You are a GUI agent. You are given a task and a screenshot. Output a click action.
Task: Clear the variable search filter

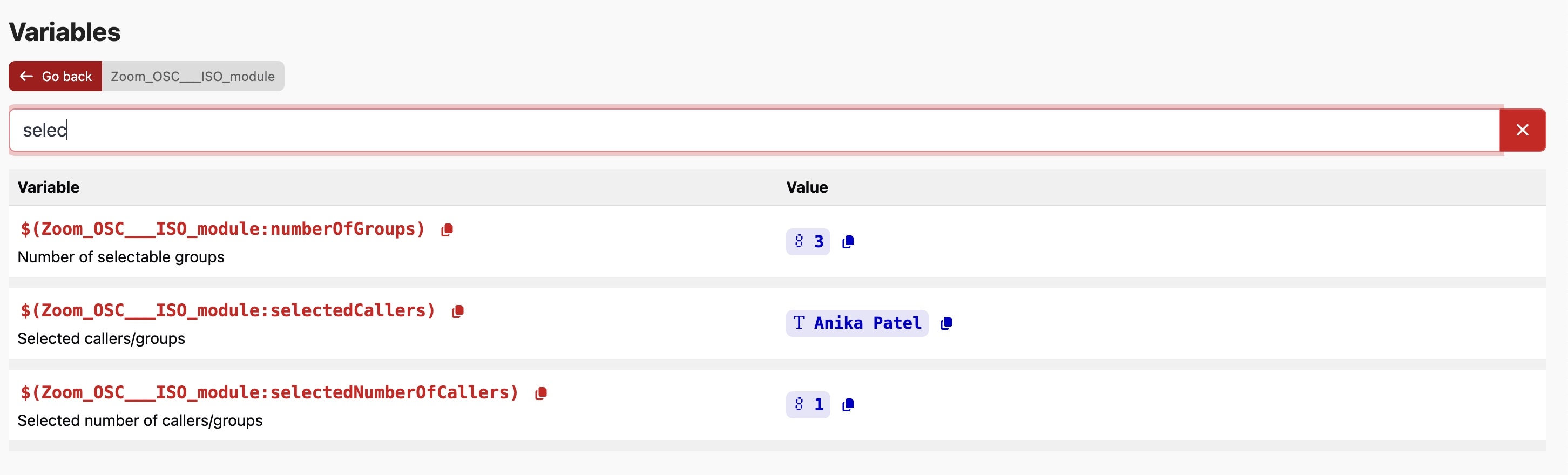click(1522, 130)
